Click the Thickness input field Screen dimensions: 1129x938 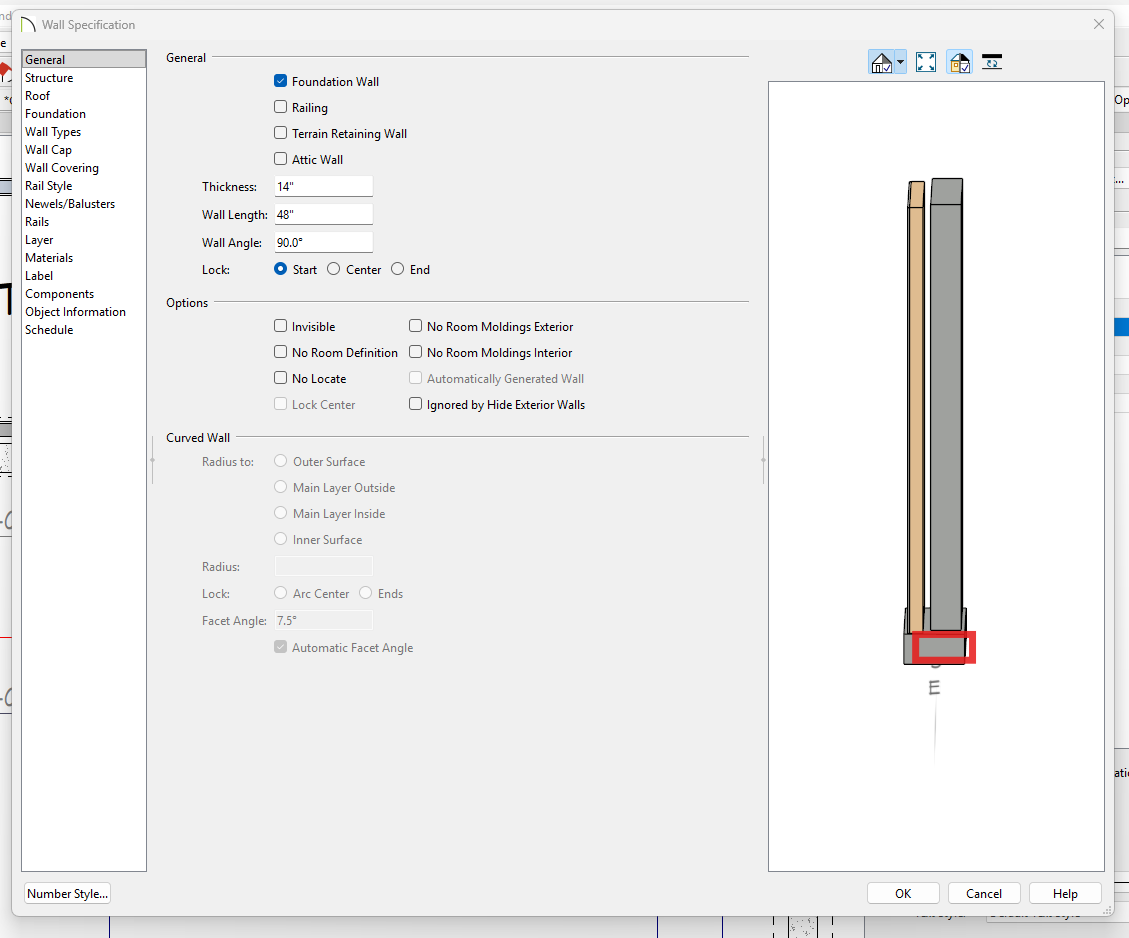tap(323, 187)
